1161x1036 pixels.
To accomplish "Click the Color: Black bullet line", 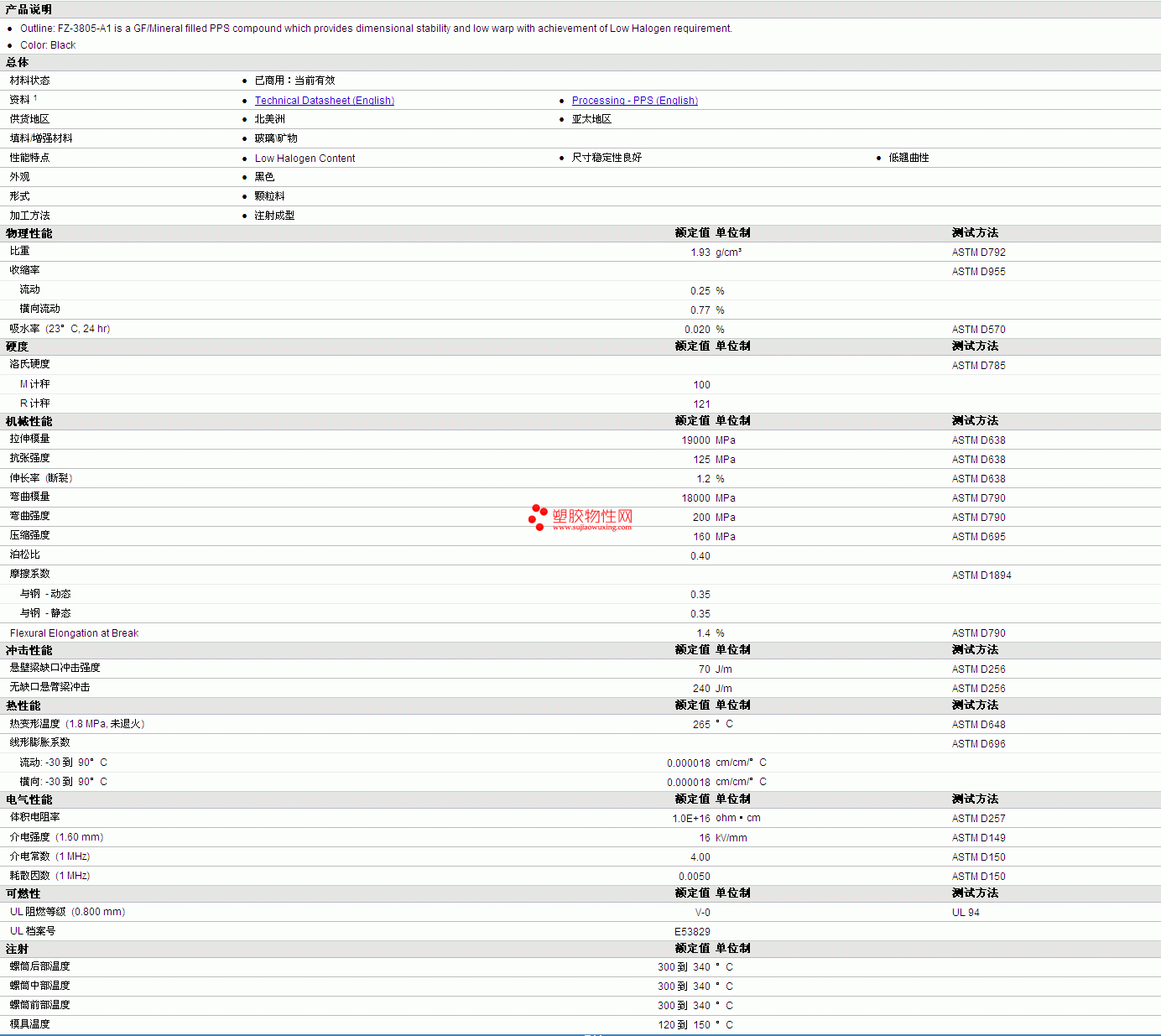I will click(48, 45).
